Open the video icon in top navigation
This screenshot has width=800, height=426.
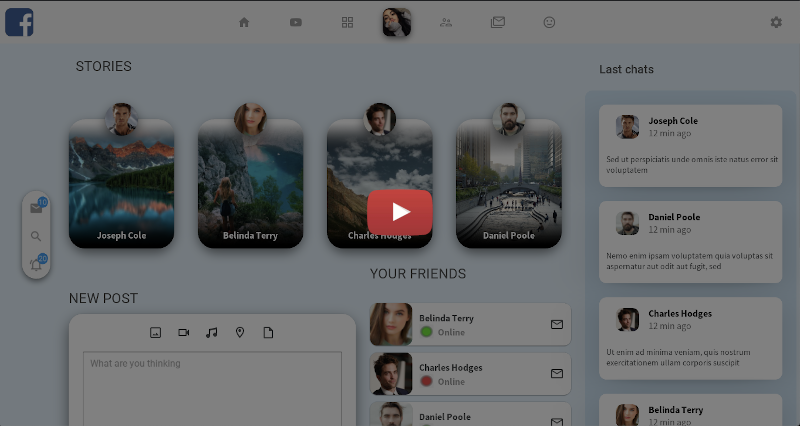pos(296,22)
